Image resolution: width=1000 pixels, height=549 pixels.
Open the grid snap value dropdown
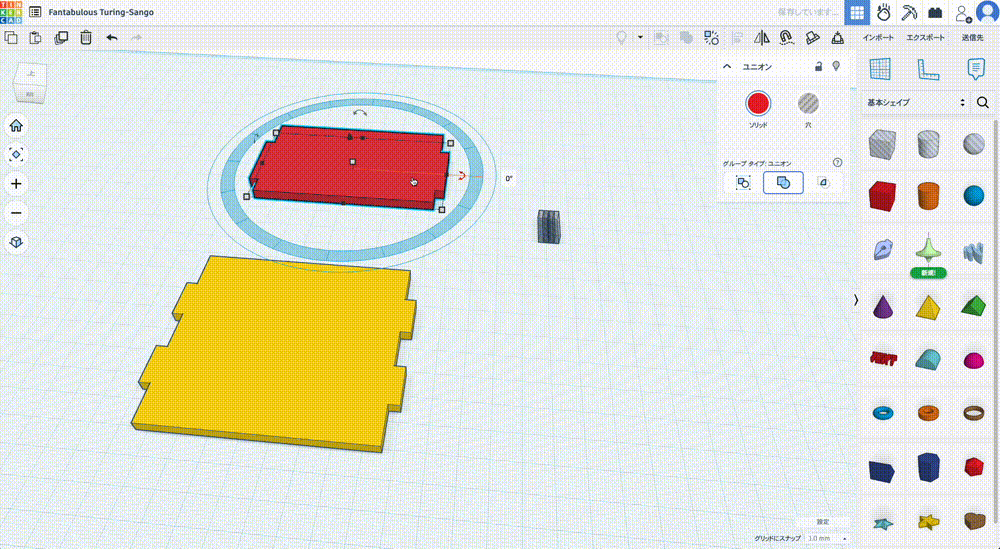click(826, 538)
